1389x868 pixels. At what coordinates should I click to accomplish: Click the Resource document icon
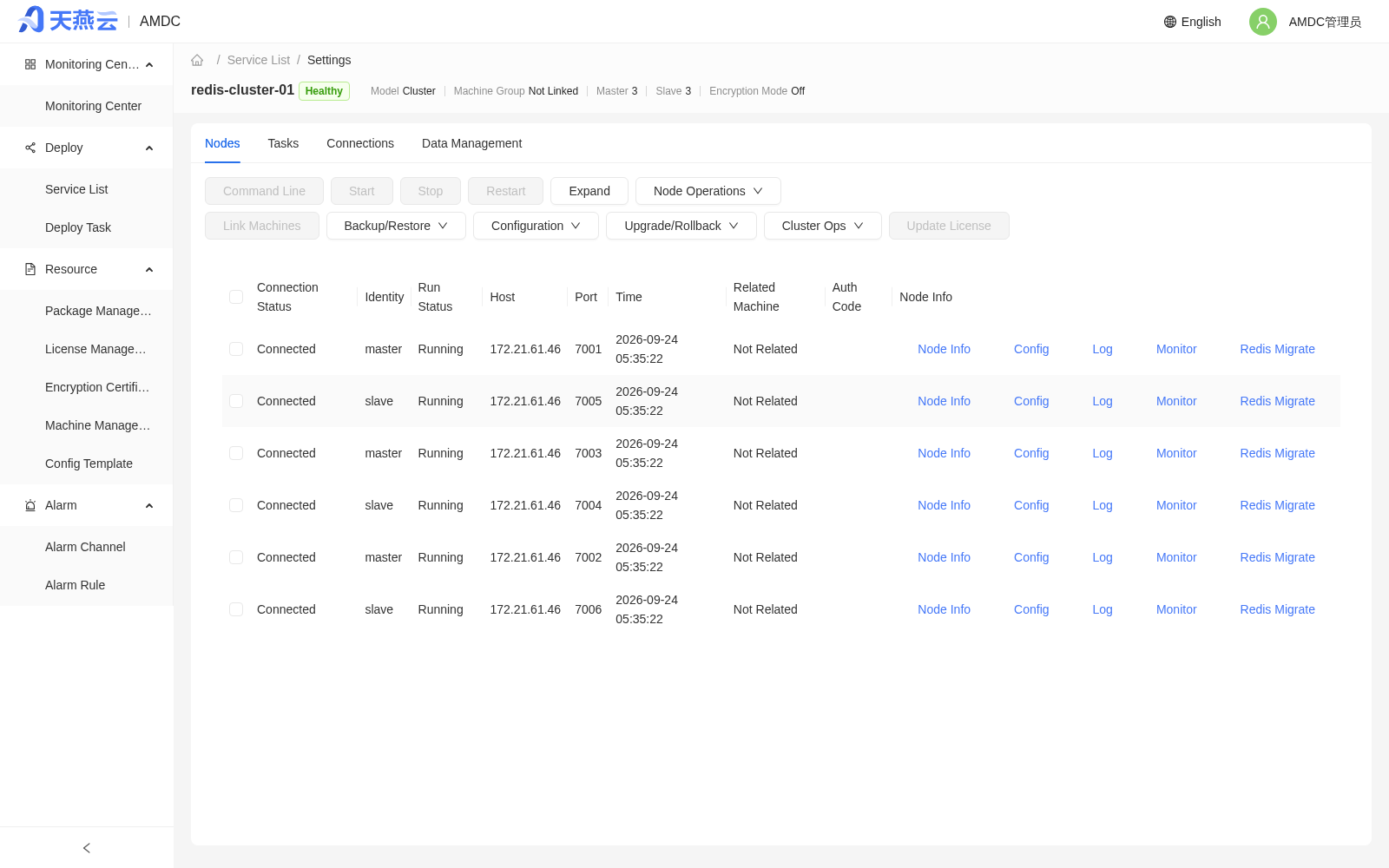tap(30, 269)
